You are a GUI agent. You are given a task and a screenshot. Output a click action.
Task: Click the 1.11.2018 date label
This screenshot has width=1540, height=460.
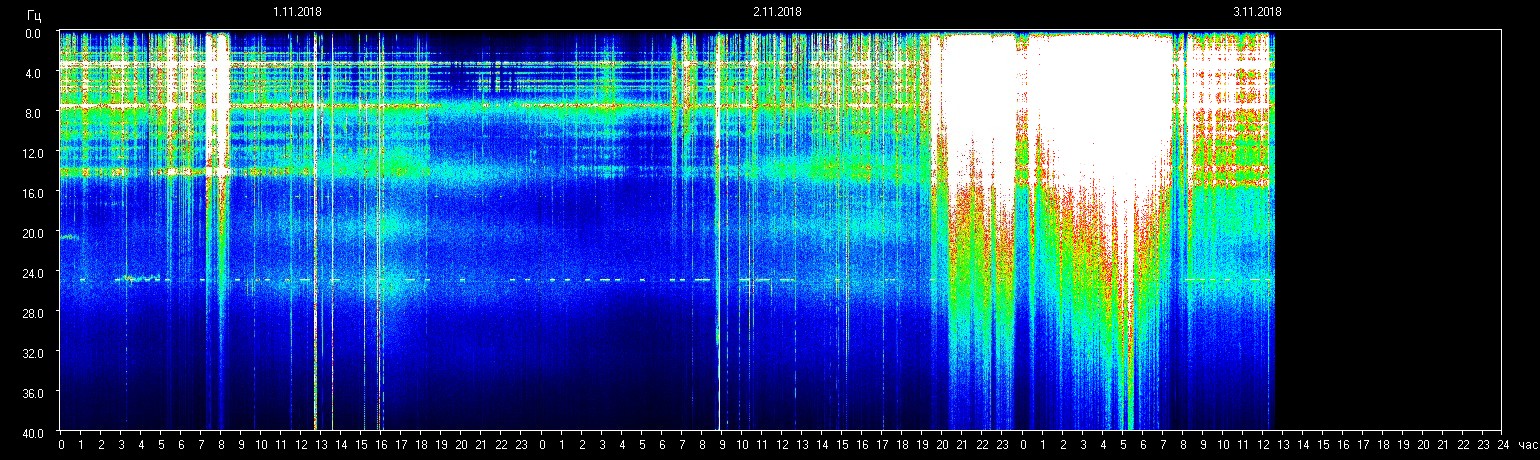pos(297,12)
